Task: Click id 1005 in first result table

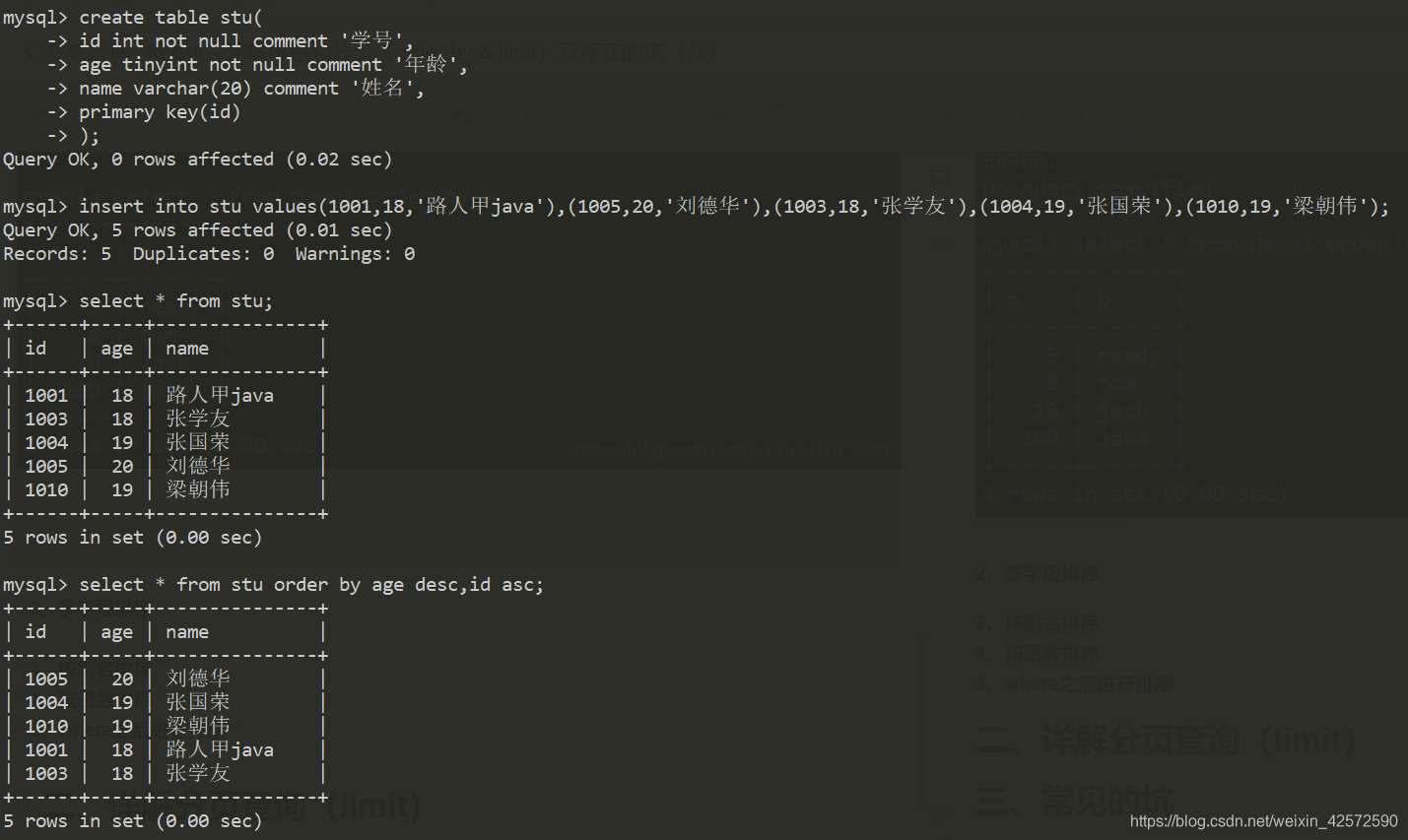Action: (46, 467)
